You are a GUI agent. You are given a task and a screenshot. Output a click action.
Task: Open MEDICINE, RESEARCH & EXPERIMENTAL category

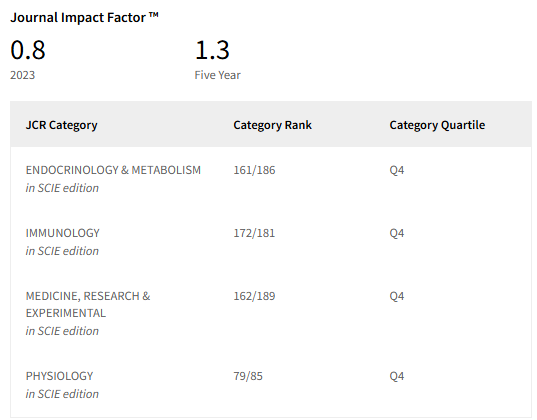pos(88,304)
